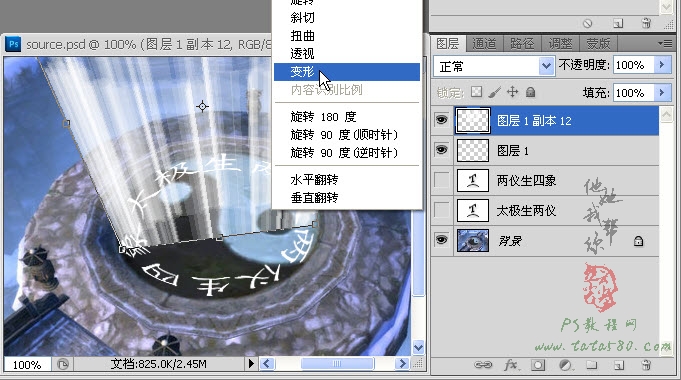The width and height of the screenshot is (681, 380).
Task: Select layer named 两仪生四象
Action: point(526,181)
